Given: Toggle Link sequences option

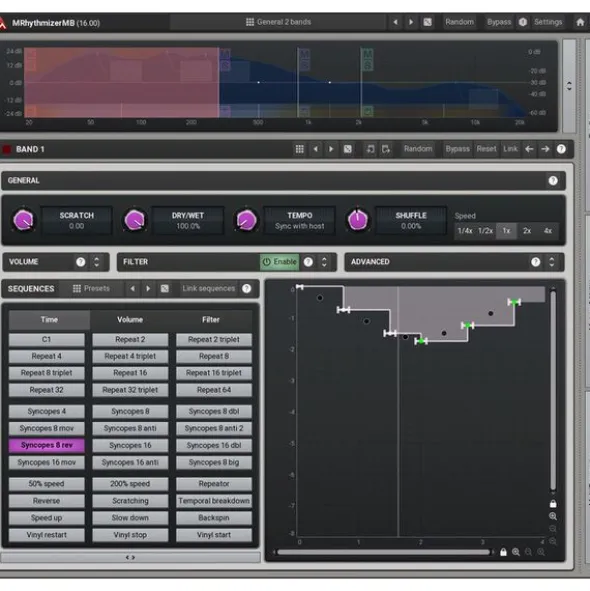Looking at the screenshot, I should 208,289.
